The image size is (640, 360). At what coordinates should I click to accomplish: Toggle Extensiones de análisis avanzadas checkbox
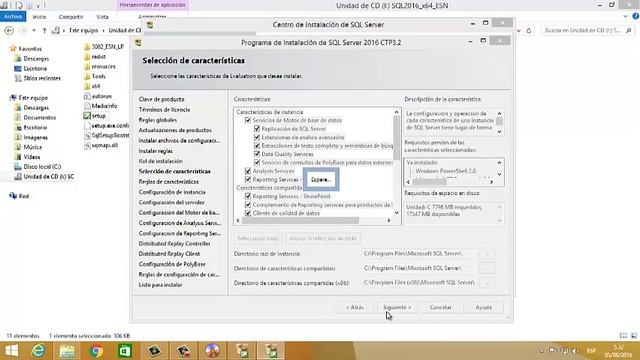[257, 138]
